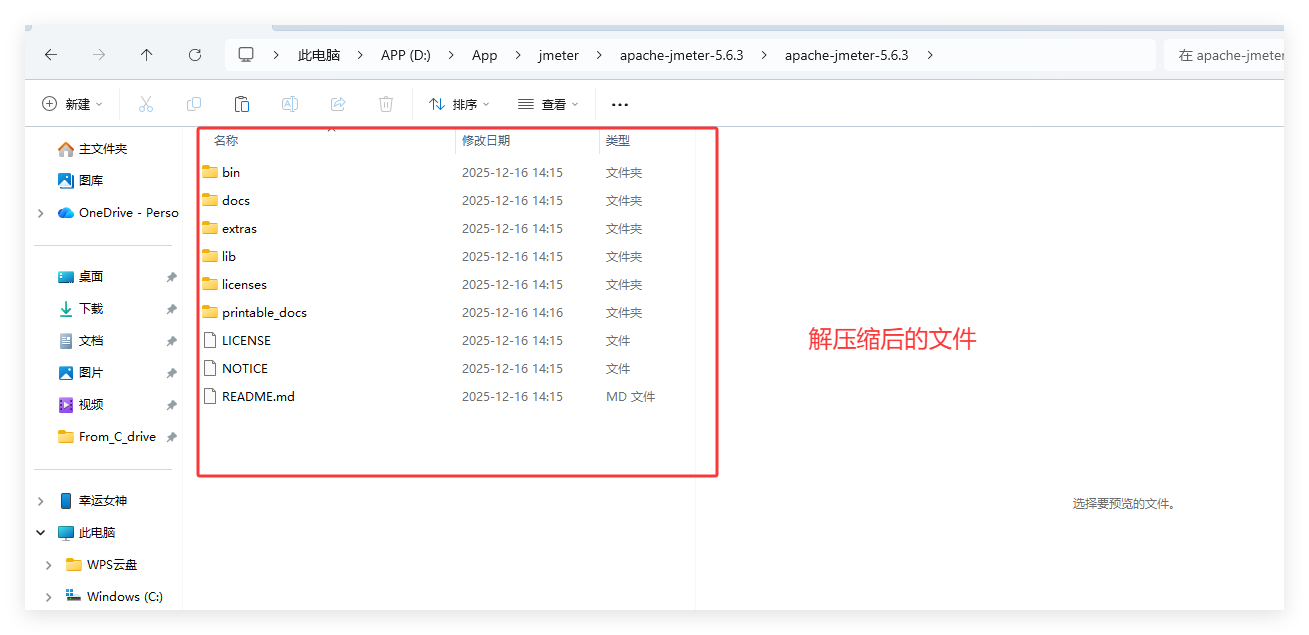Viewport: 1309px width, 635px height.
Task: Click the lib folder icon
Action: (x=210, y=256)
